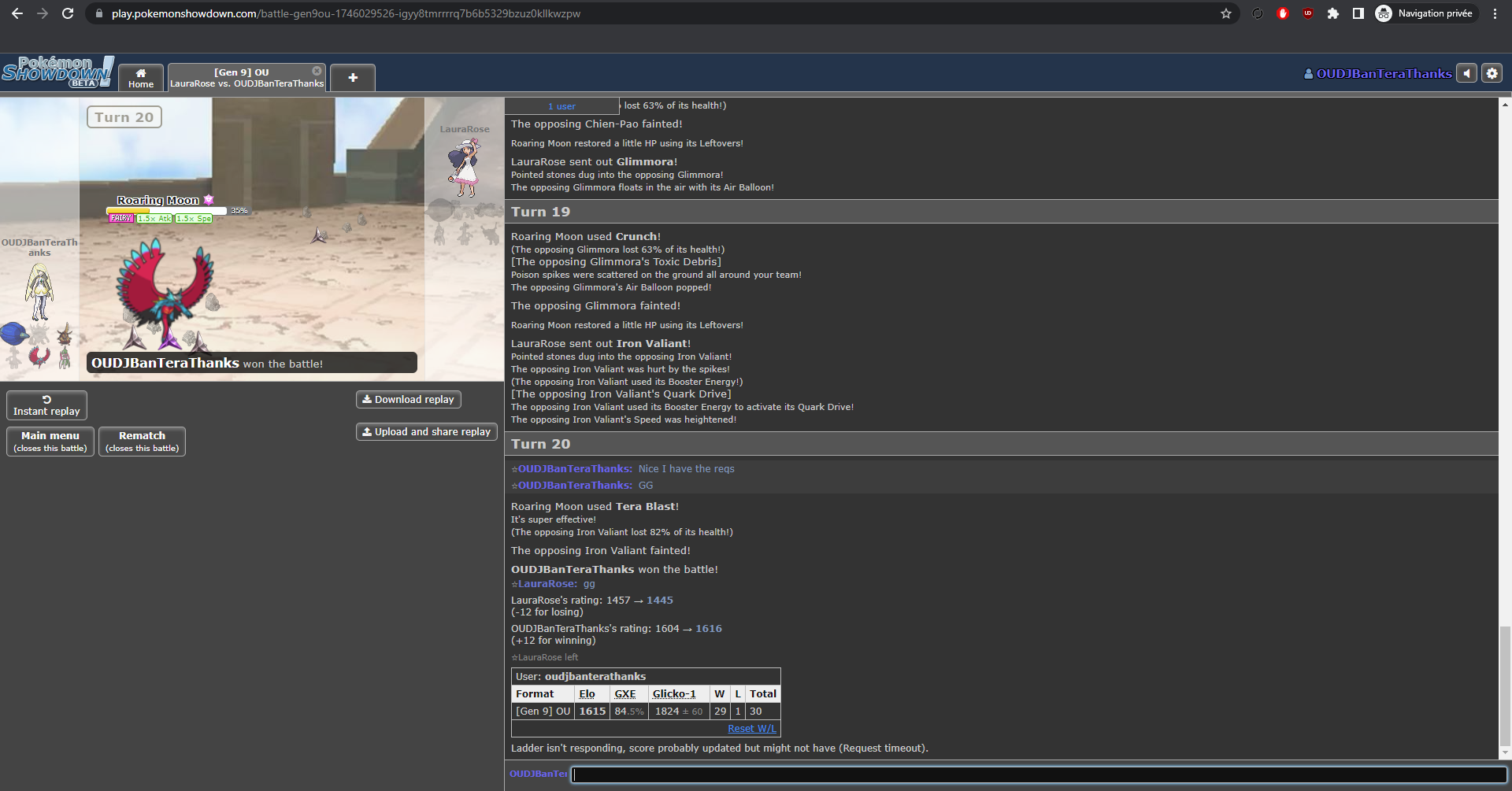Click the Glicko-1 column header
This screenshot has height=791, width=1512.
point(674,694)
